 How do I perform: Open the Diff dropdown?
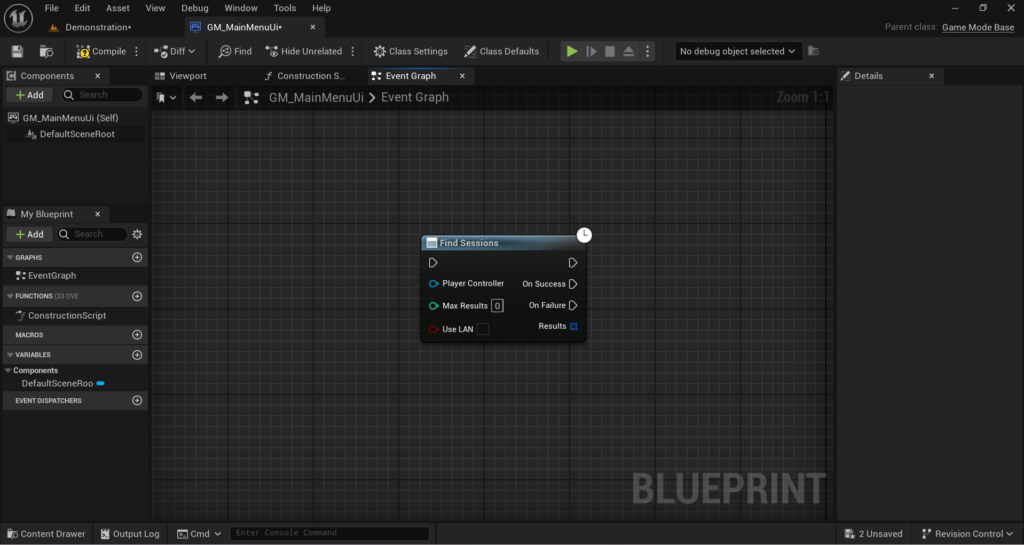174,52
